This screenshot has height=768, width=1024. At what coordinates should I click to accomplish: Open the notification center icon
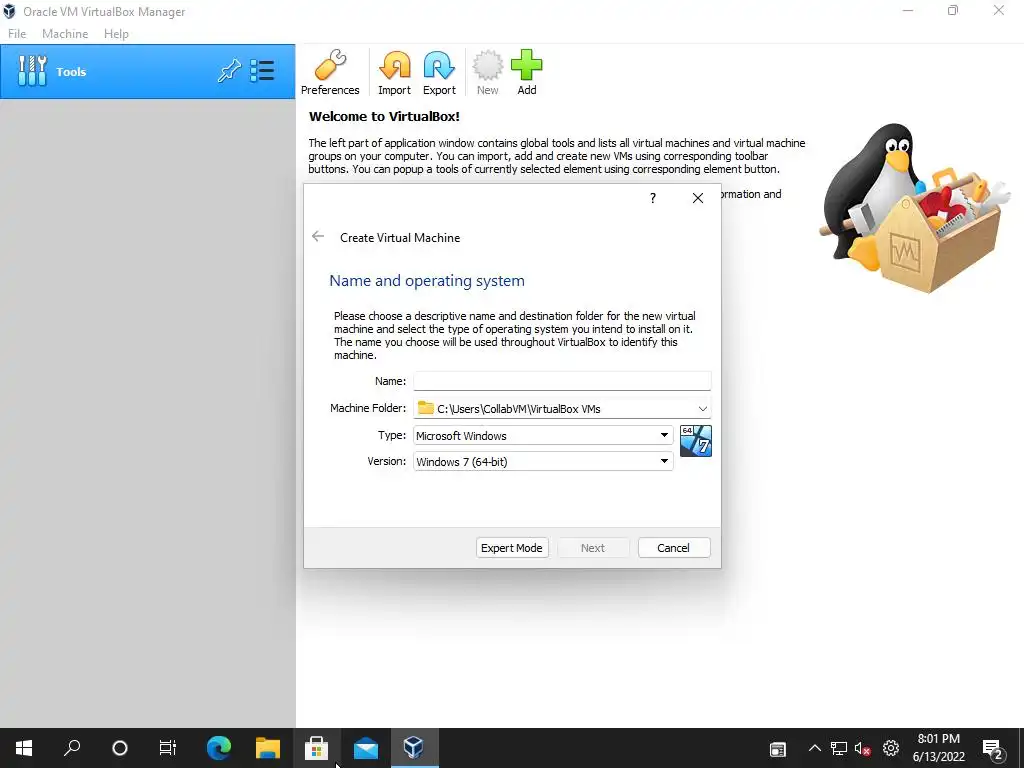pyautogui.click(x=993, y=750)
